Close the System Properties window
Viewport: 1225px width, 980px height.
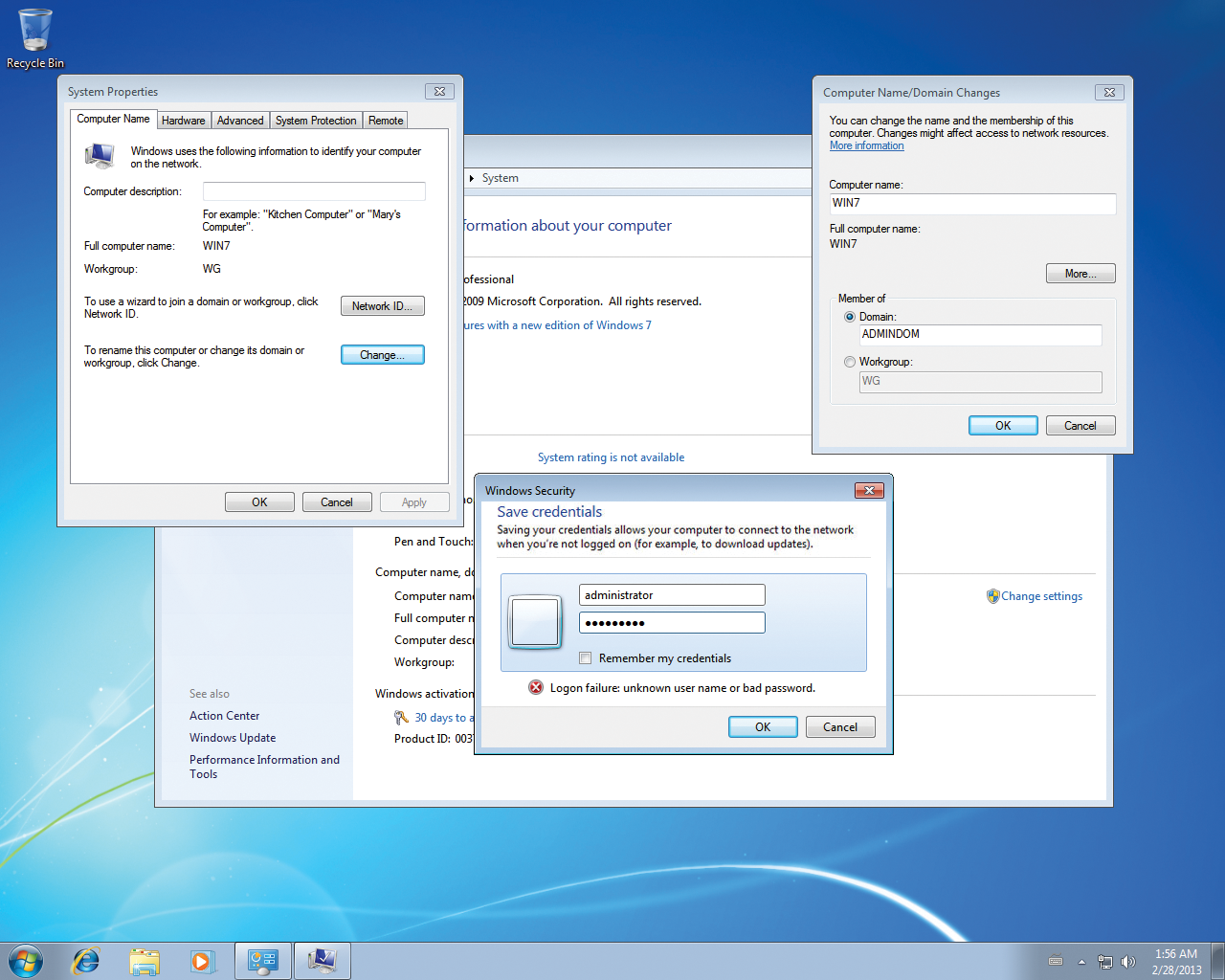(439, 91)
